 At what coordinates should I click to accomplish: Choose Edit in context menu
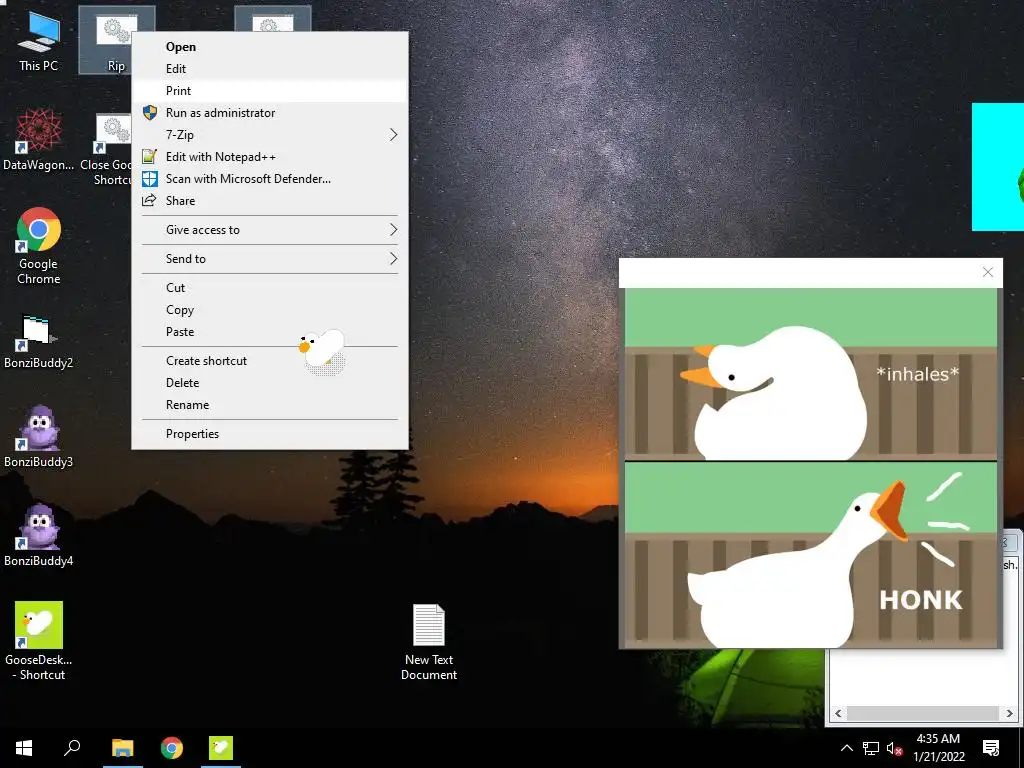(270, 69)
